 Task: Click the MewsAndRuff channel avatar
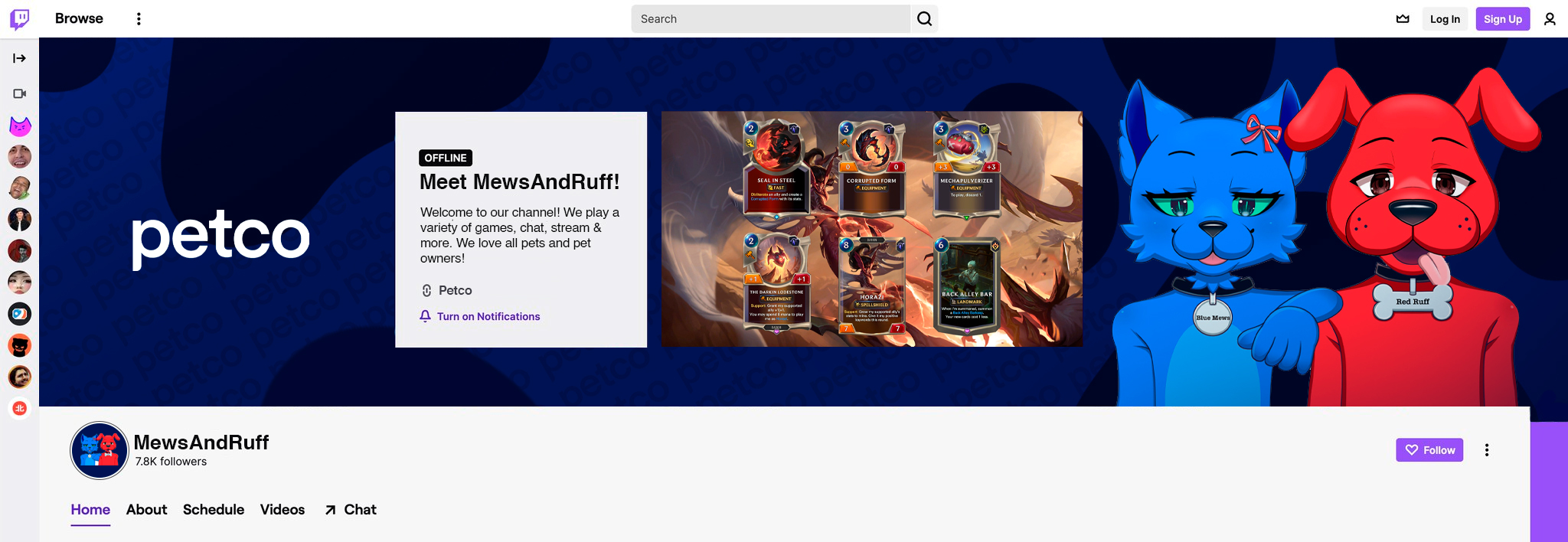(x=100, y=450)
